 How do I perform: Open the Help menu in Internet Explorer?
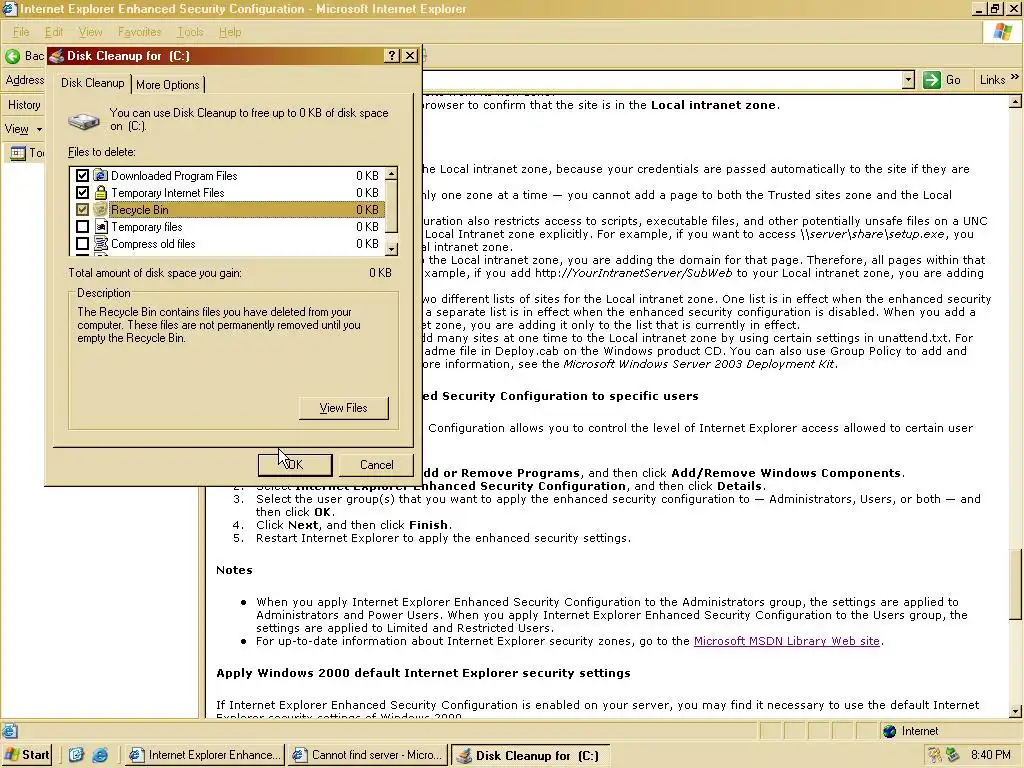[230, 32]
